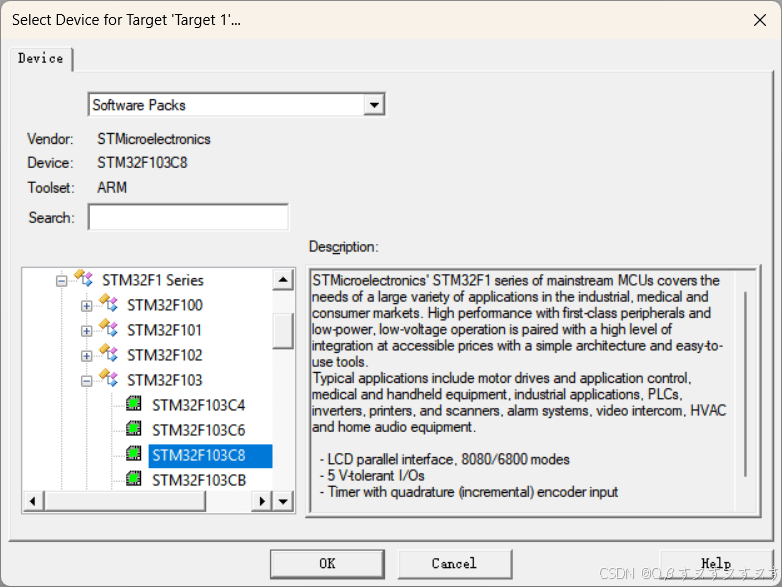Click the STM32F1 Series family icon
The width and height of the screenshot is (782, 587).
pos(83,278)
